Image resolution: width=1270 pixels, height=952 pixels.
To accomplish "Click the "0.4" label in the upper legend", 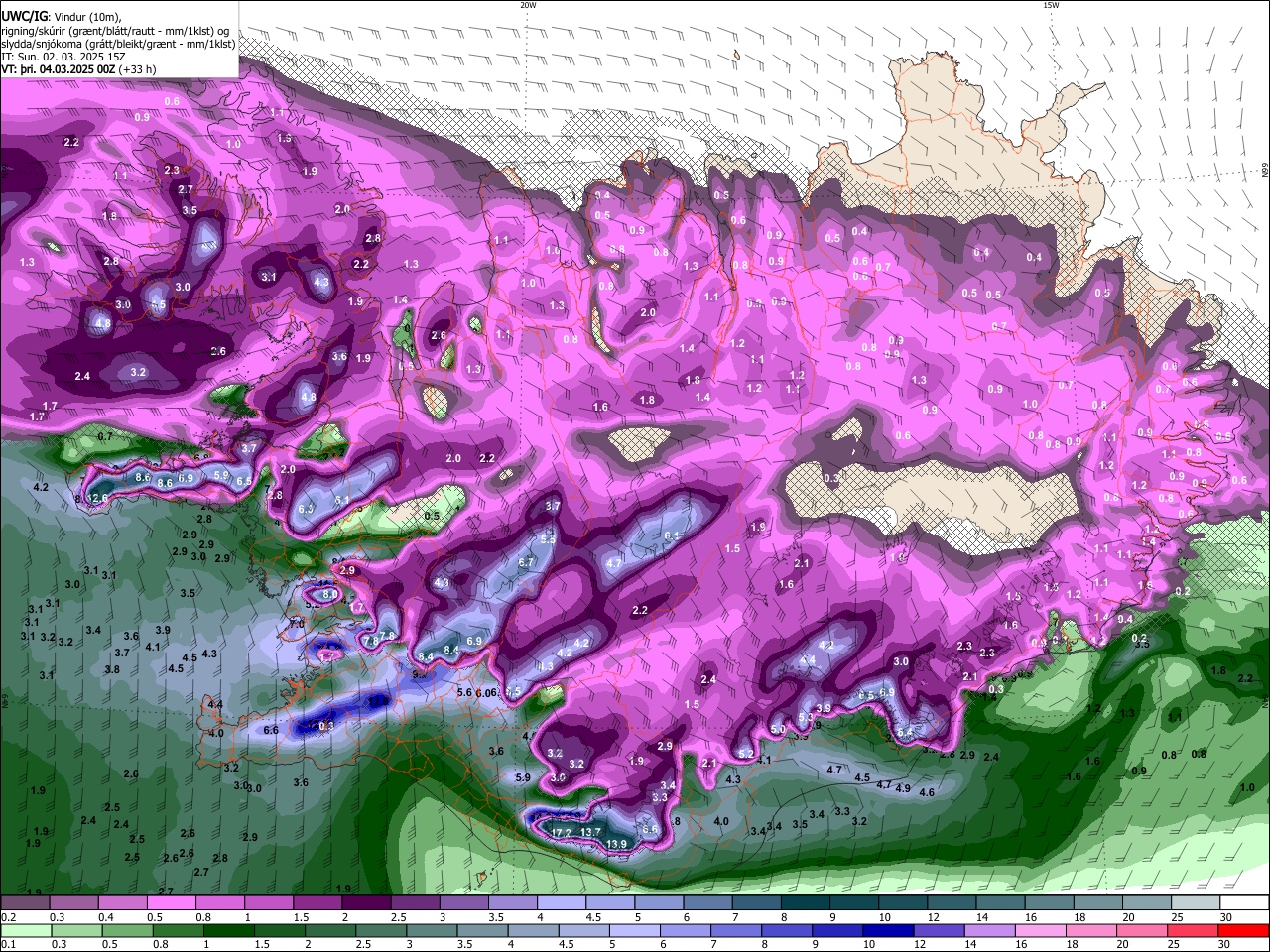I will pyautogui.click(x=106, y=917).
